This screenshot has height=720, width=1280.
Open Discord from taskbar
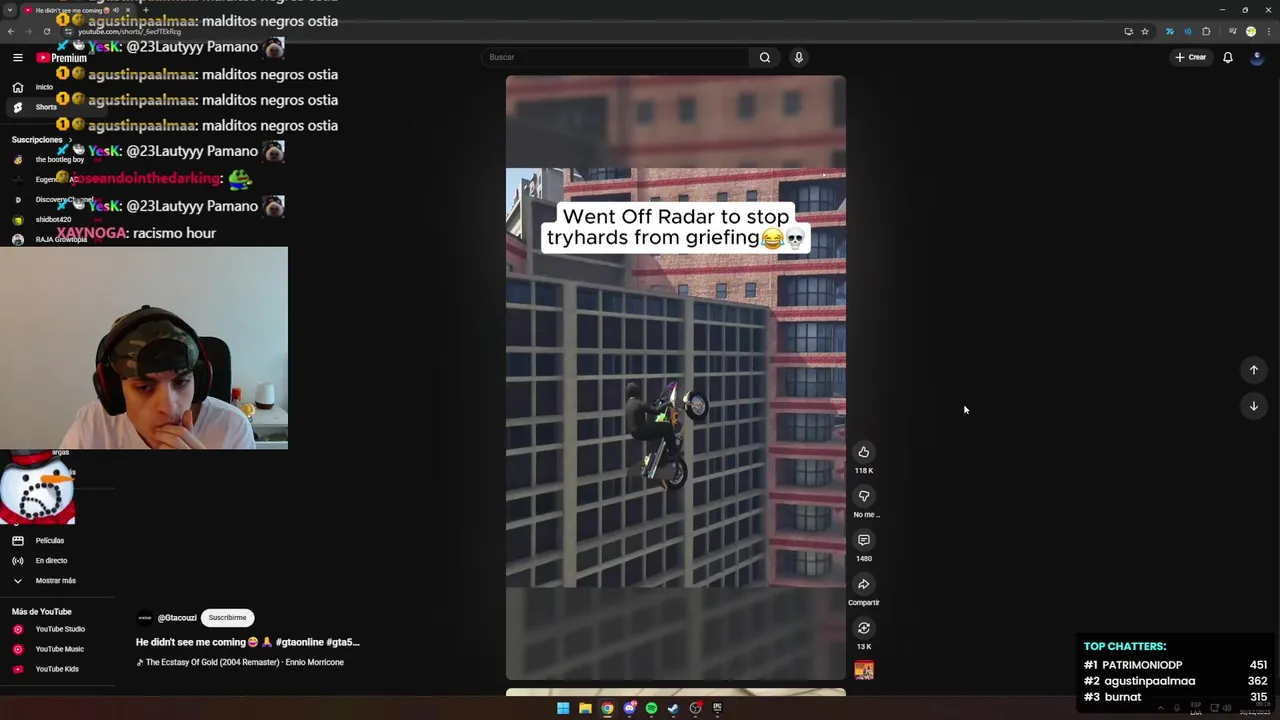(629, 708)
